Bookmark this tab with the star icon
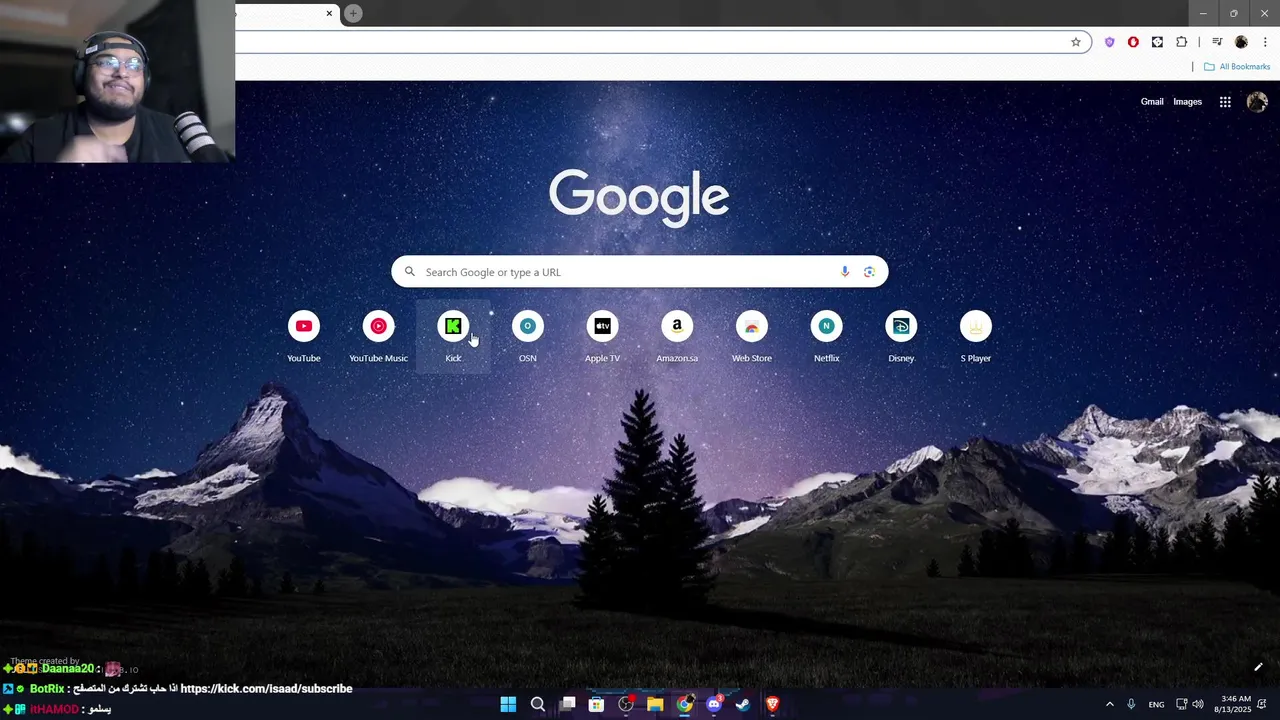This screenshot has height=720, width=1280. (1076, 42)
